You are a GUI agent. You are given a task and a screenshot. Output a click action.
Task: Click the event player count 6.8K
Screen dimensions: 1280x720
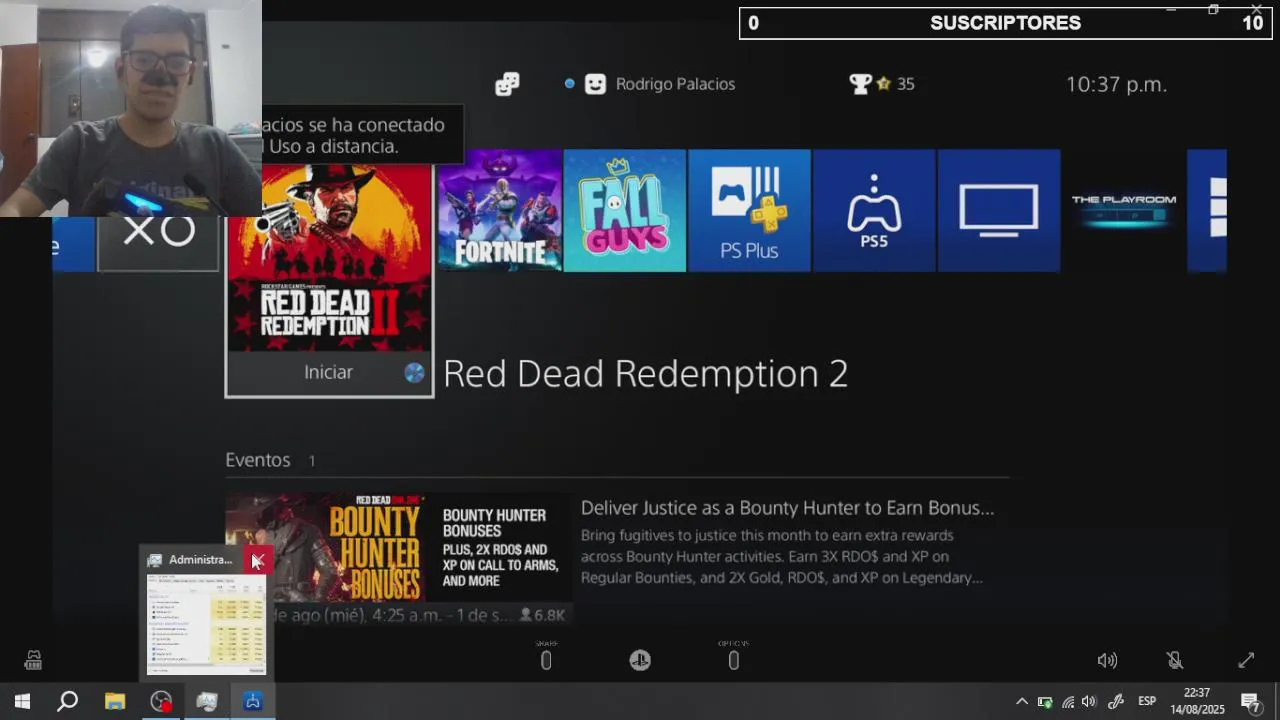(541, 615)
